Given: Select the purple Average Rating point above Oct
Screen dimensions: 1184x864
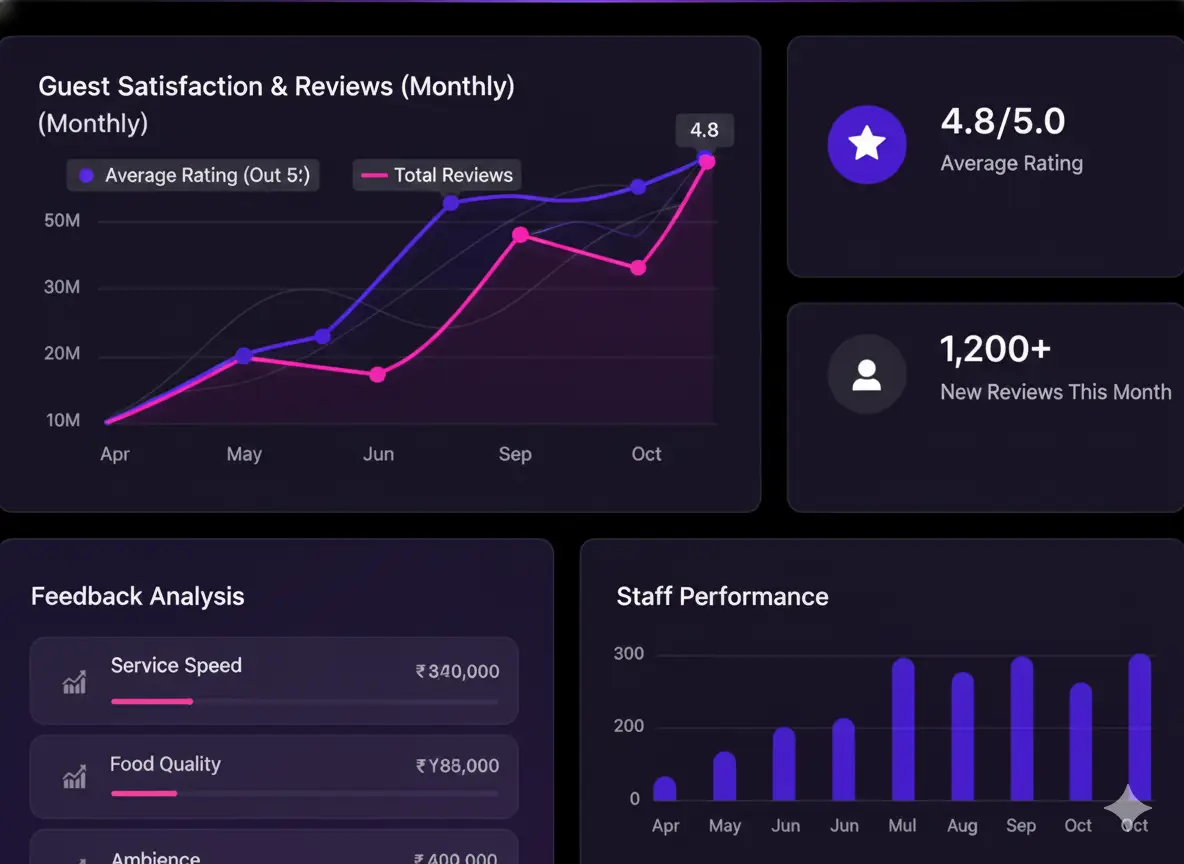Looking at the screenshot, I should pos(638,187).
